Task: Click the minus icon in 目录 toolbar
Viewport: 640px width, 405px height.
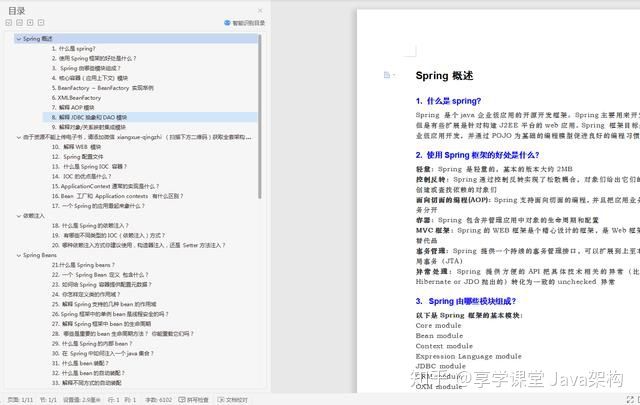Action: (x=41, y=23)
